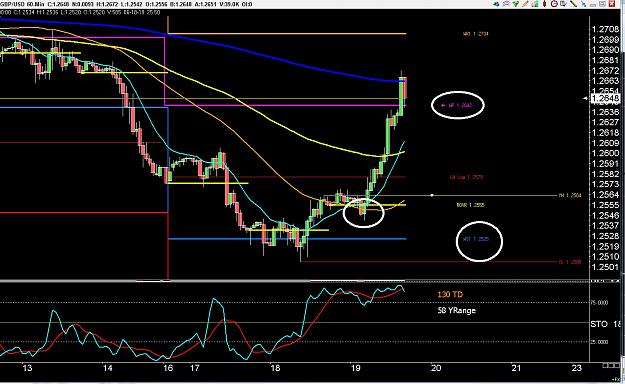This screenshot has height=384, width=625.
Task: Click date 19 on the time axis
Action: [356, 368]
